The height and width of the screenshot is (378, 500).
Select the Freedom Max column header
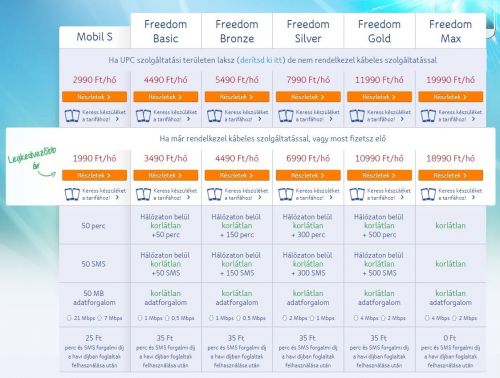tap(451, 31)
